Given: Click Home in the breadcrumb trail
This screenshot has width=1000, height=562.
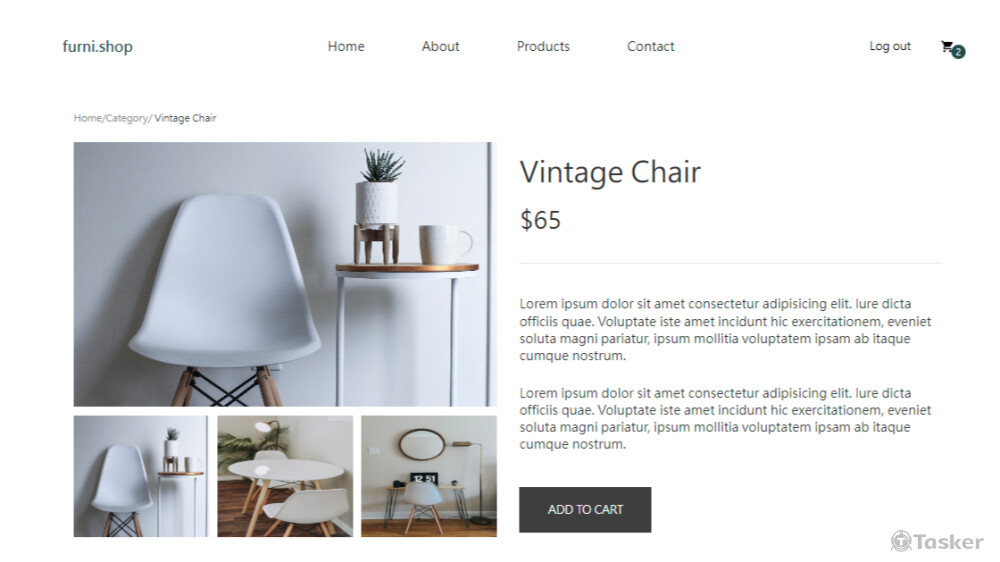Looking at the screenshot, I should (x=87, y=118).
